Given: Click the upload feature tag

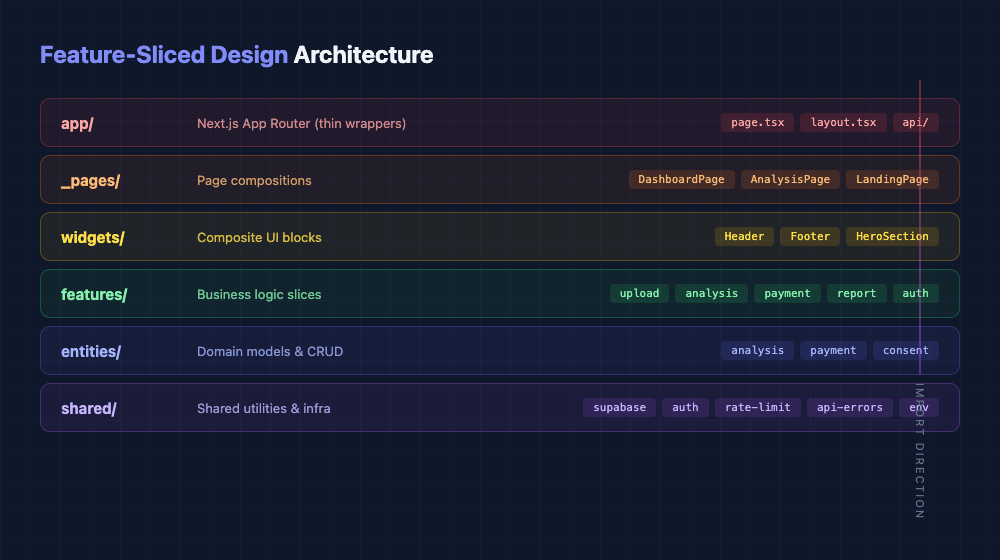Looking at the screenshot, I should 639,293.
